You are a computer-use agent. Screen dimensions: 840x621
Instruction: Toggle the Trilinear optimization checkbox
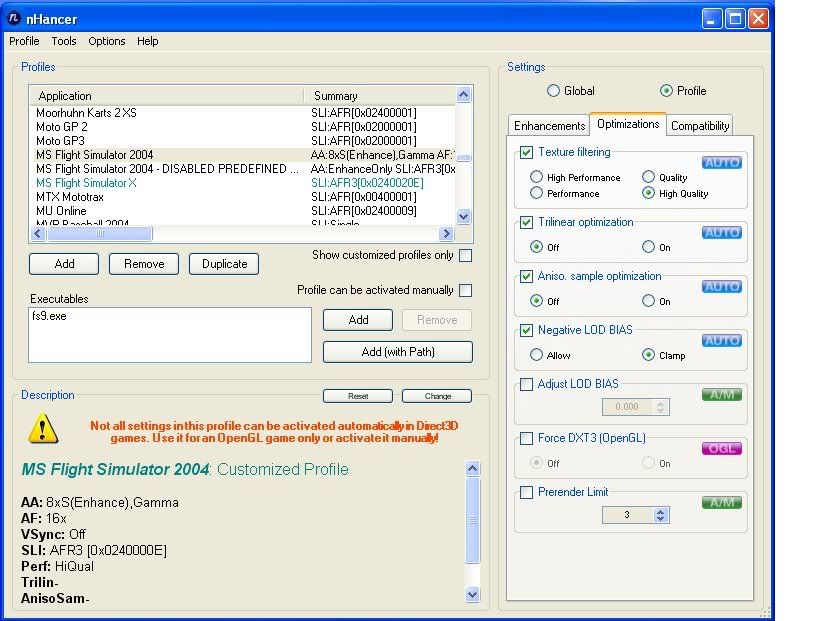pyautogui.click(x=527, y=222)
